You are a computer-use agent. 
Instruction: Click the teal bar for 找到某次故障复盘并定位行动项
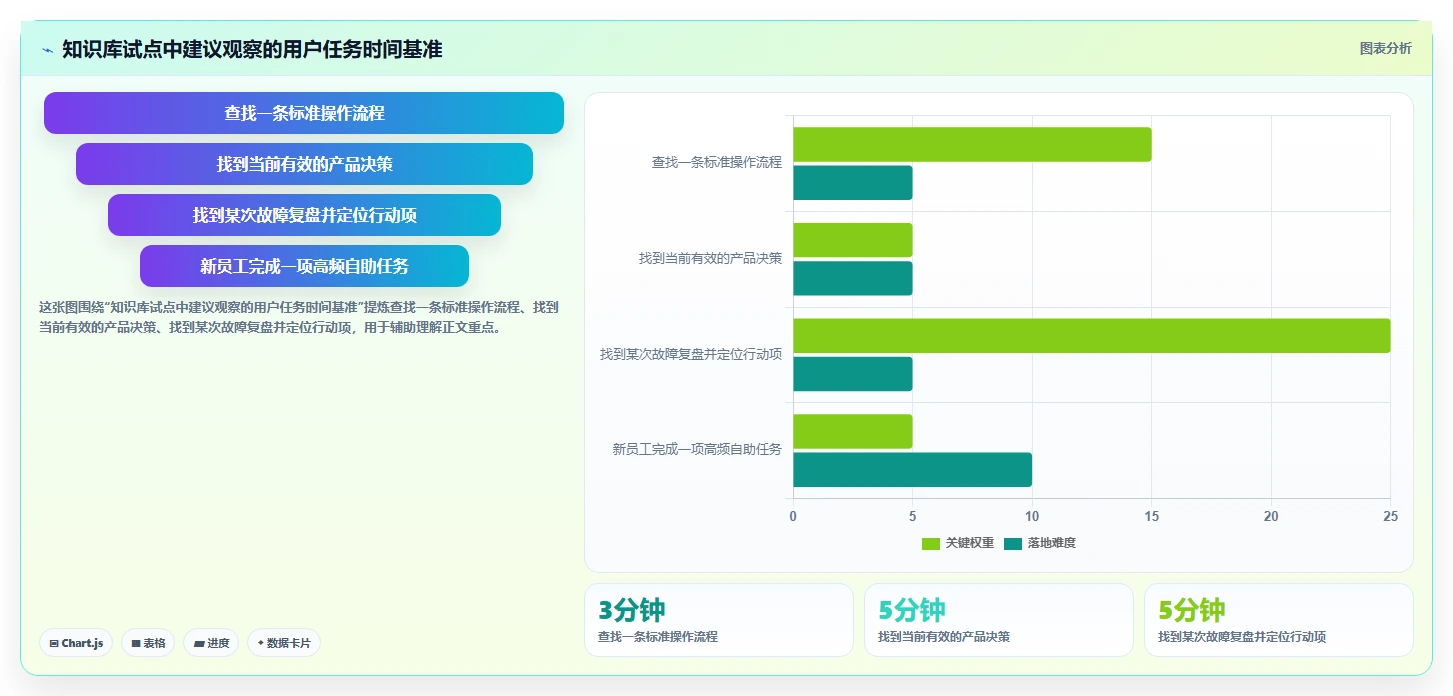tap(853, 374)
